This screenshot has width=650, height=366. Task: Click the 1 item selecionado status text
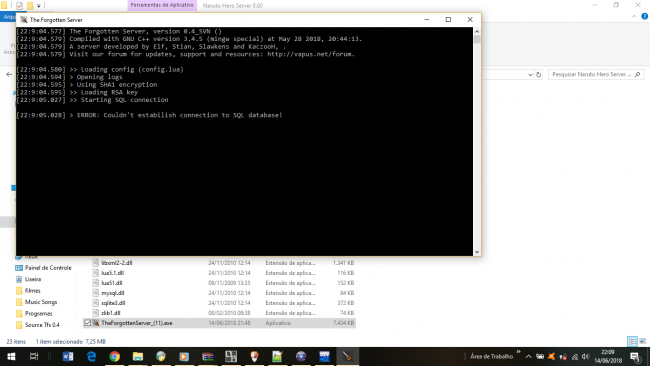click(59, 342)
